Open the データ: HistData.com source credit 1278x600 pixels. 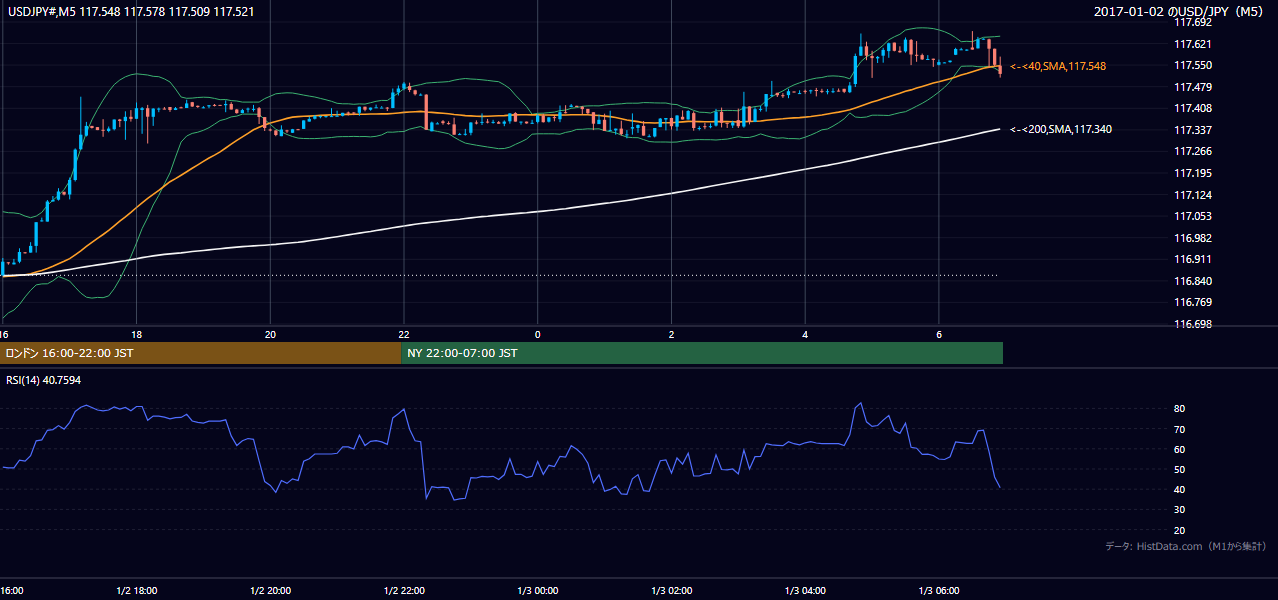click(1186, 546)
